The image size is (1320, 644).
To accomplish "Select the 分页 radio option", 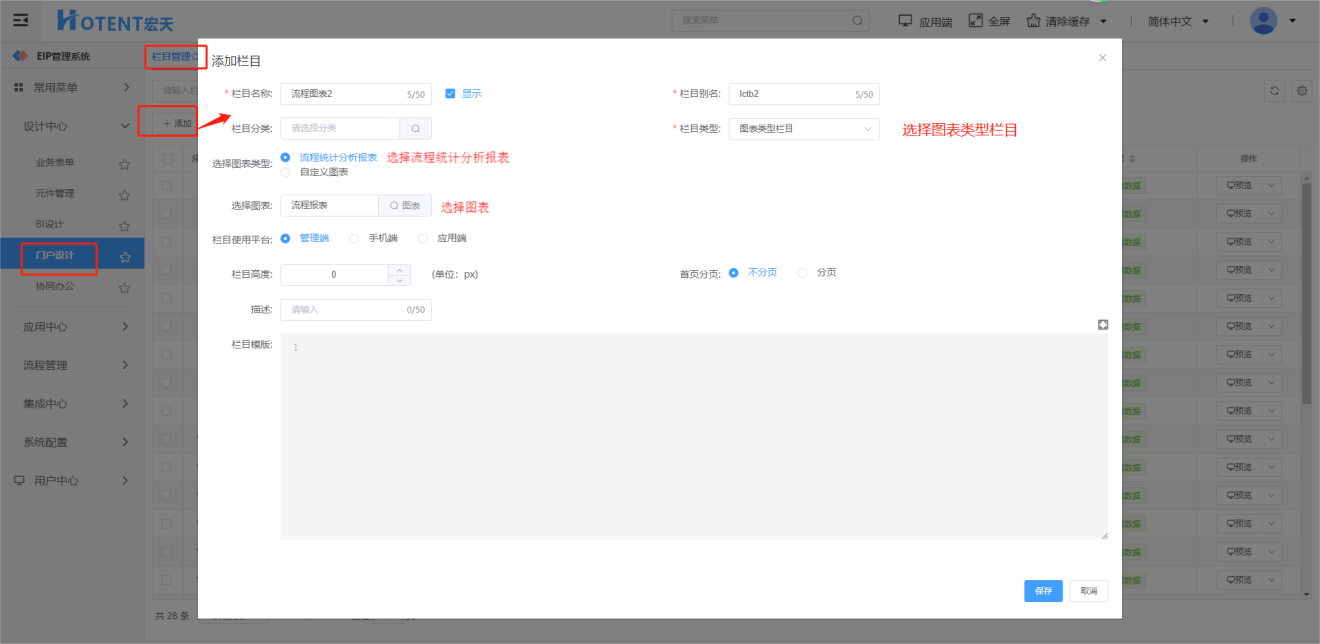I will [x=802, y=272].
